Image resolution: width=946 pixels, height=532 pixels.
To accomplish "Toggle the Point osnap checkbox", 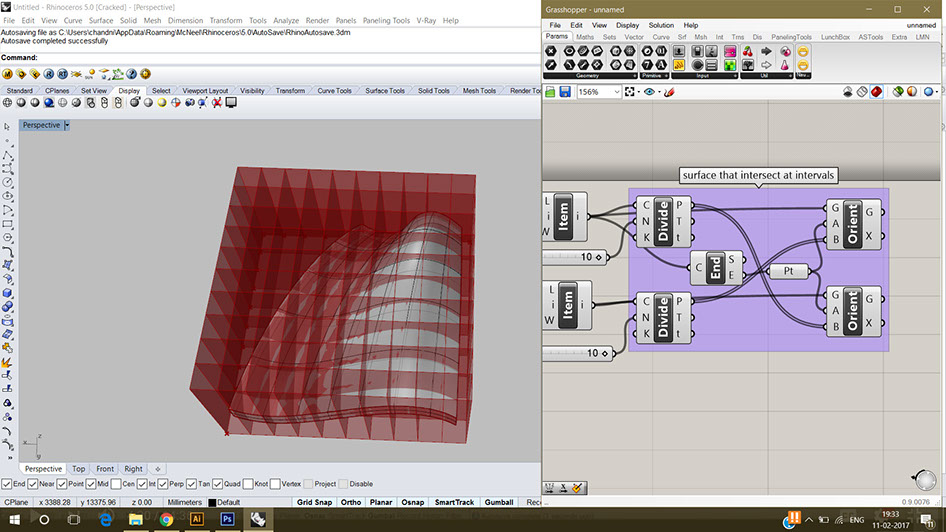I will pos(62,484).
